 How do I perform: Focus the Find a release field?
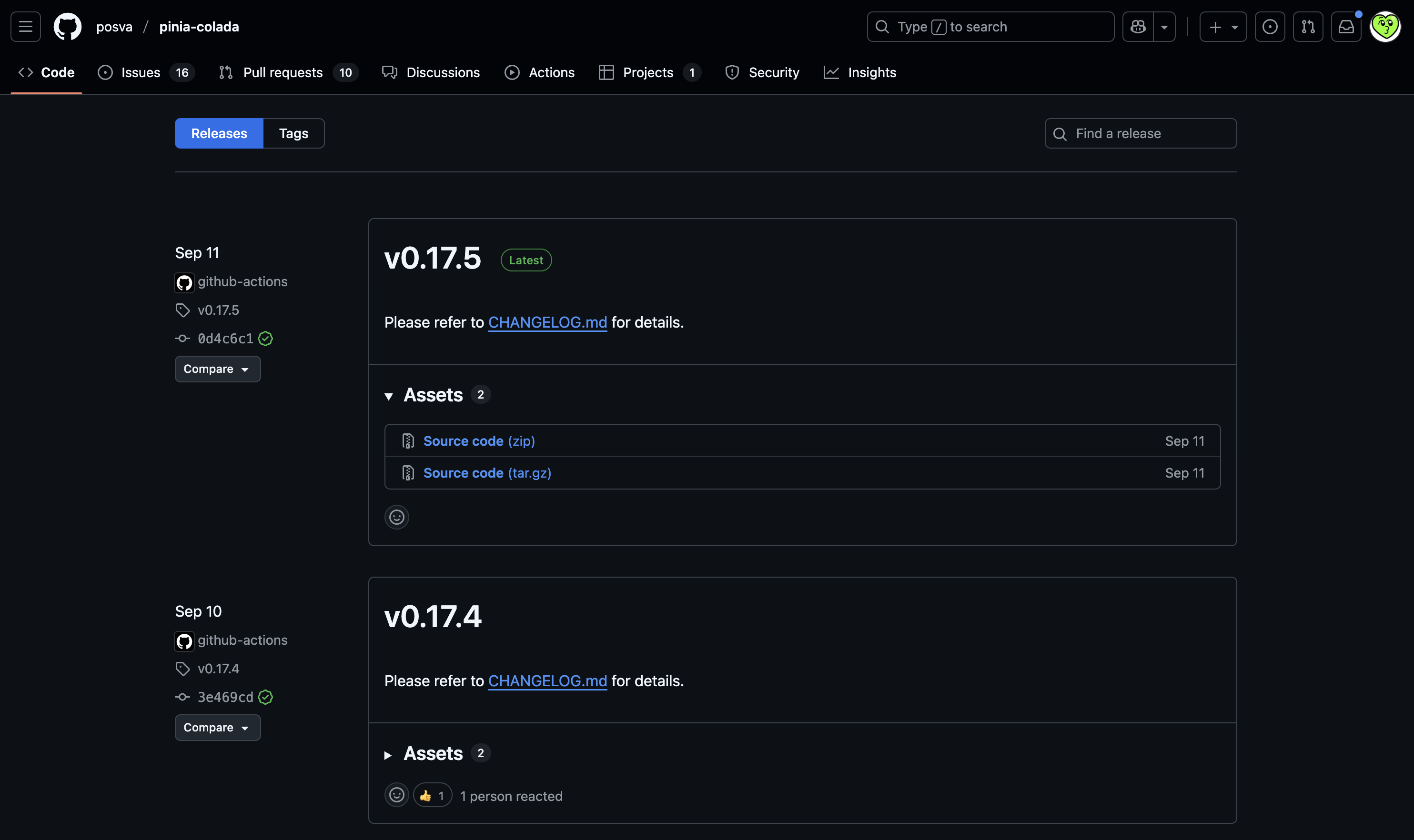pyautogui.click(x=1141, y=134)
